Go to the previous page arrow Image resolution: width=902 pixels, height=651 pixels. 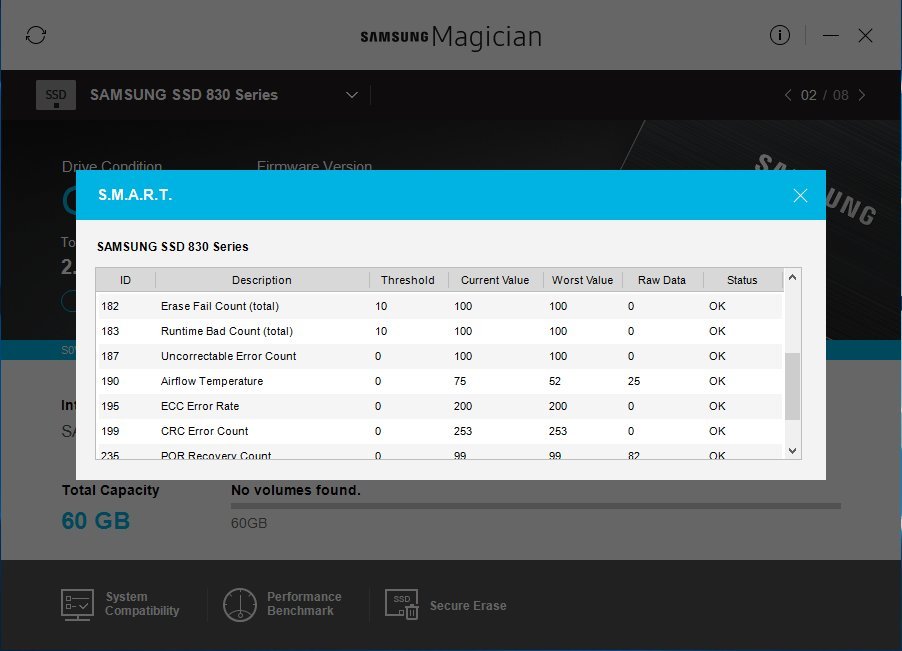(x=788, y=95)
